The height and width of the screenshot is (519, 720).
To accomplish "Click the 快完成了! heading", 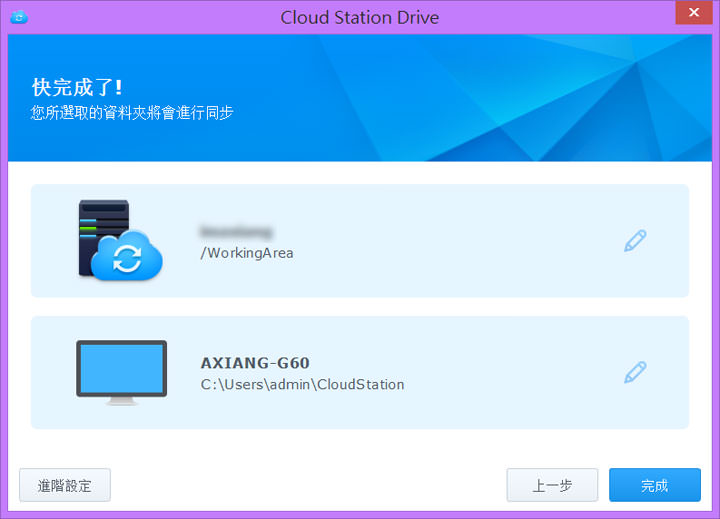I will pos(77,87).
